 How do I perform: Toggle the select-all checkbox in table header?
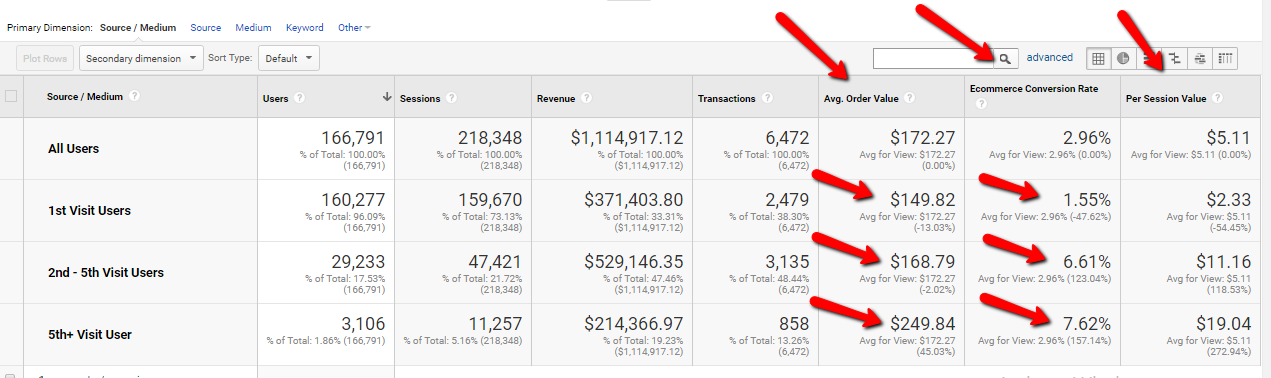(11, 97)
